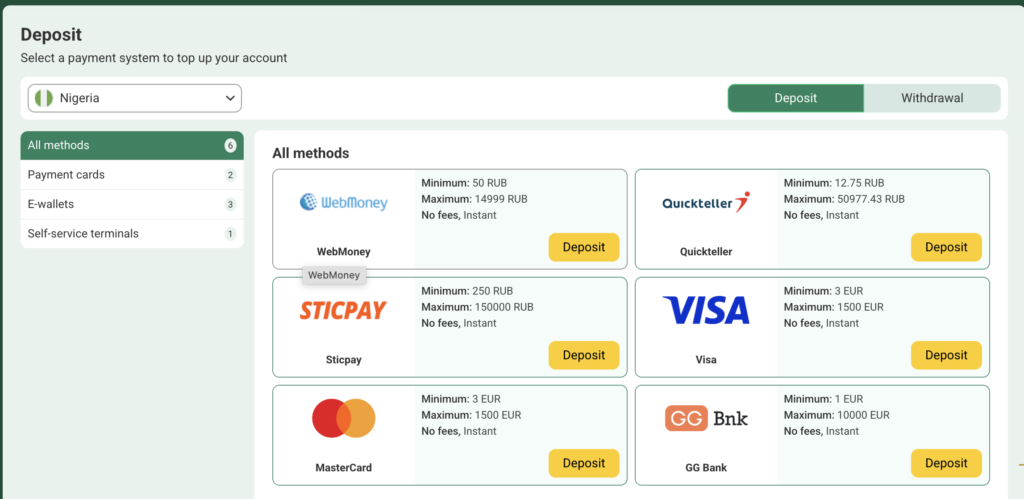This screenshot has width=1024, height=499.
Task: Click the MasterCard circles logo
Action: [x=344, y=418]
